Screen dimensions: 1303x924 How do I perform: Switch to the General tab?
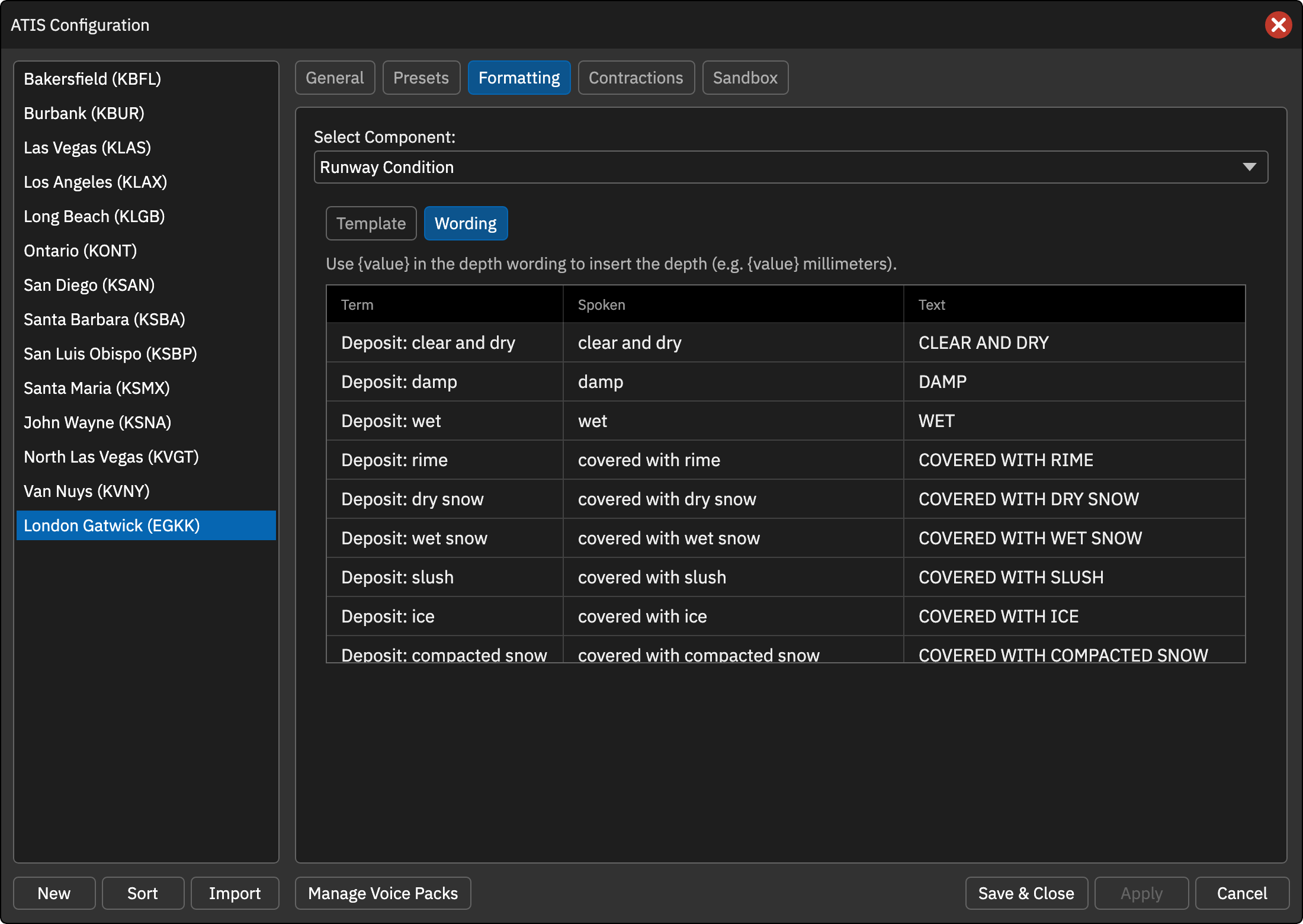click(x=335, y=78)
